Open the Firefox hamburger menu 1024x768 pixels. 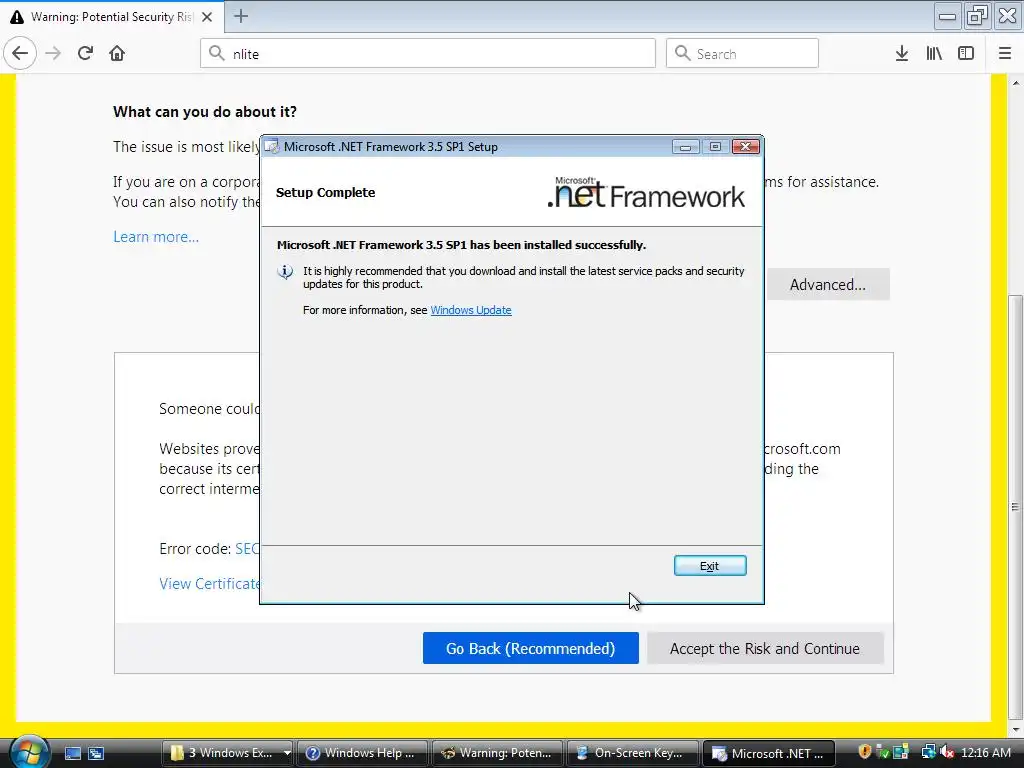pos(1004,53)
